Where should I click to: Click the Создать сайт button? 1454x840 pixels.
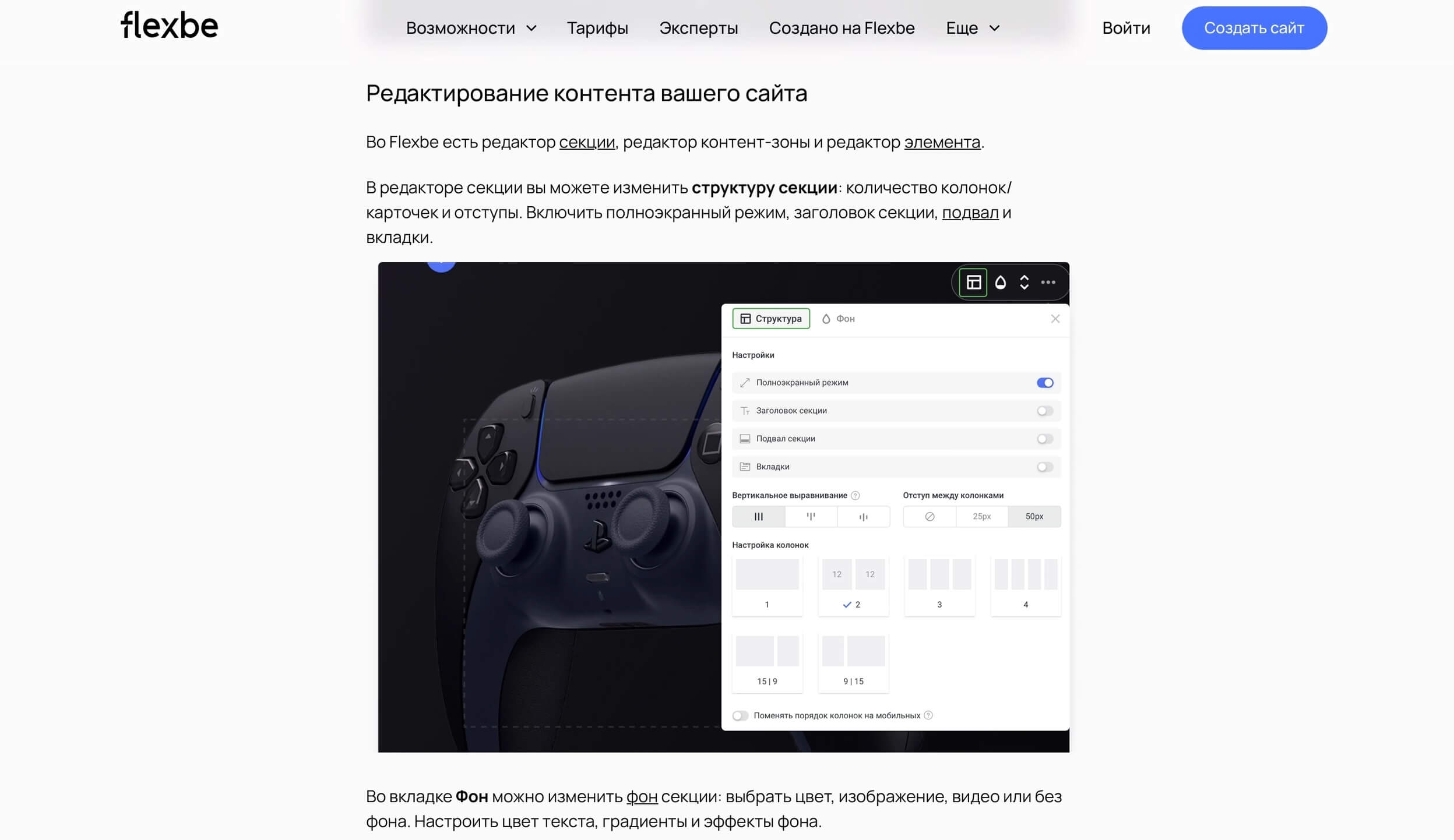1254,28
